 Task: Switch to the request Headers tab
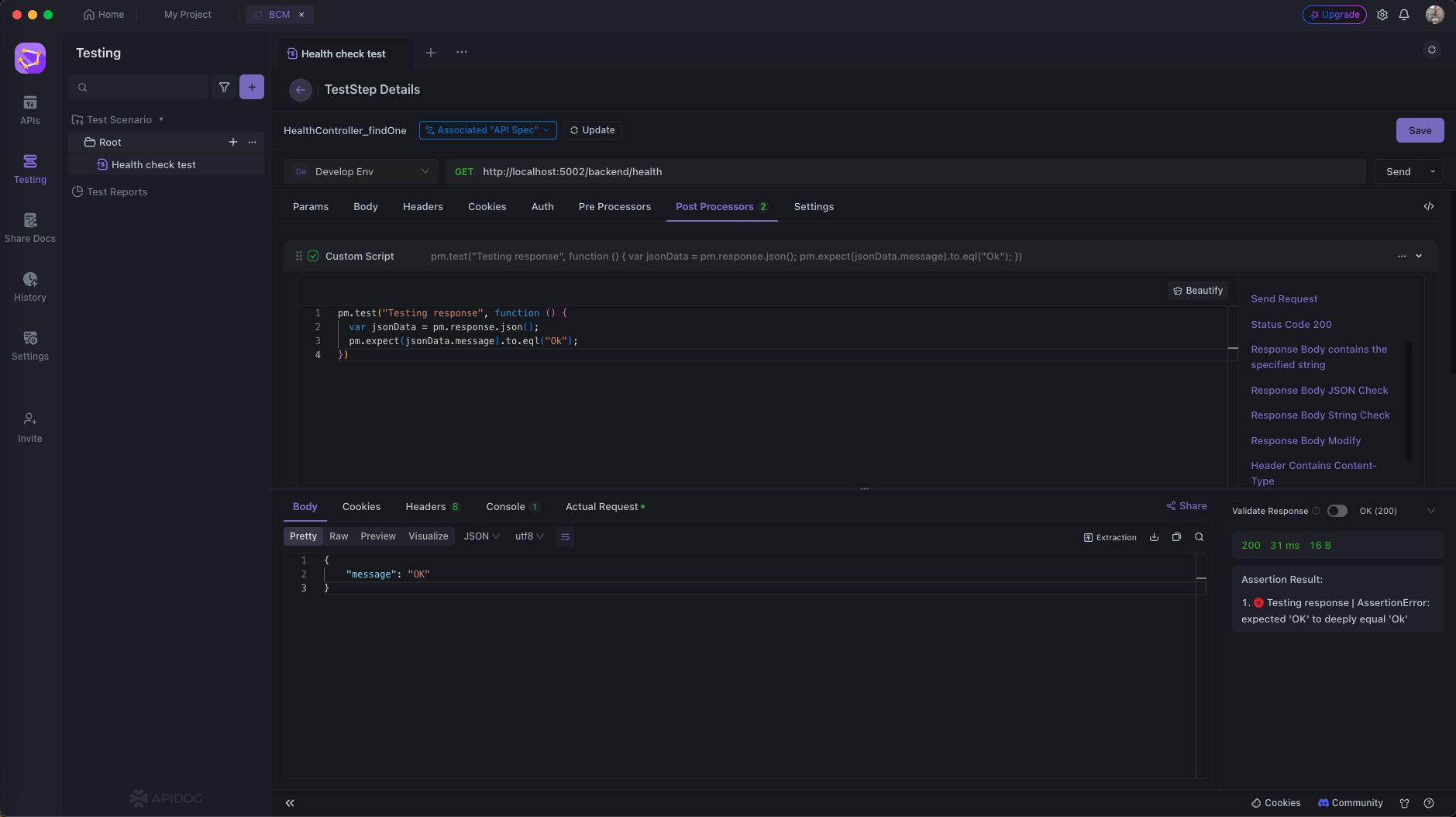click(x=423, y=206)
